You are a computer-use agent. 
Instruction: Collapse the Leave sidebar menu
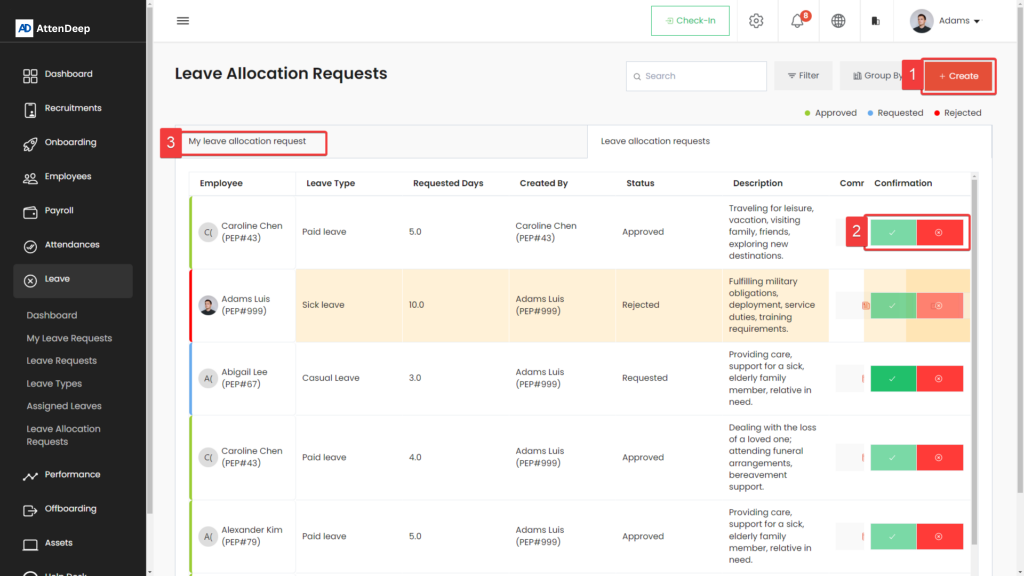(x=72, y=280)
